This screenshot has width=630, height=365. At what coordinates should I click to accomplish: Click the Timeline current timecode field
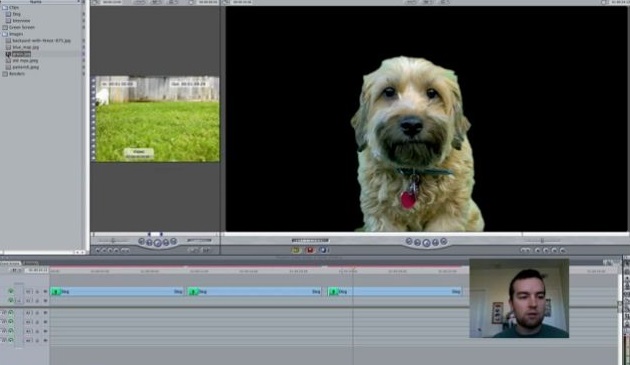37,271
